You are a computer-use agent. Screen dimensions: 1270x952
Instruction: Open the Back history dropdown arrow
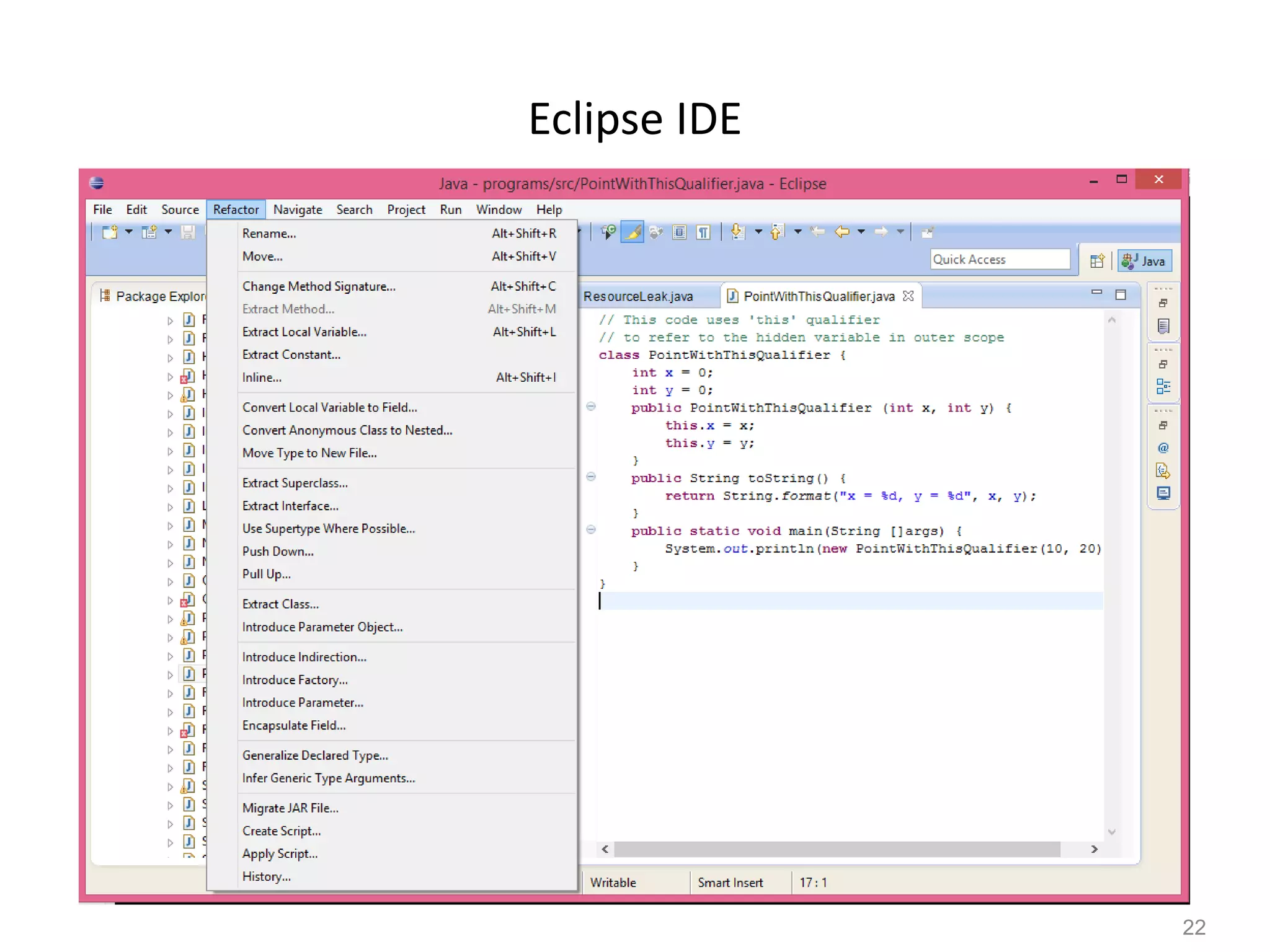point(861,232)
